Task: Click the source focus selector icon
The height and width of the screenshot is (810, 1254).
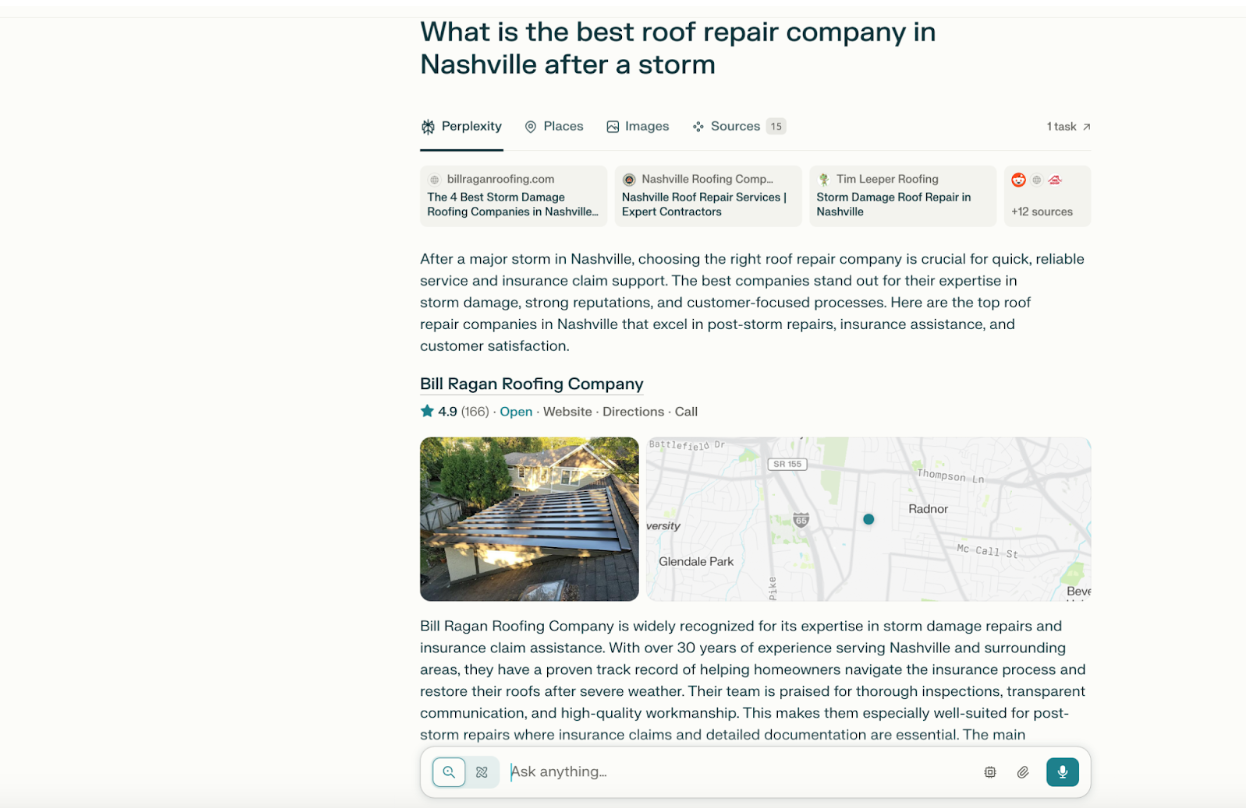Action: coord(990,772)
